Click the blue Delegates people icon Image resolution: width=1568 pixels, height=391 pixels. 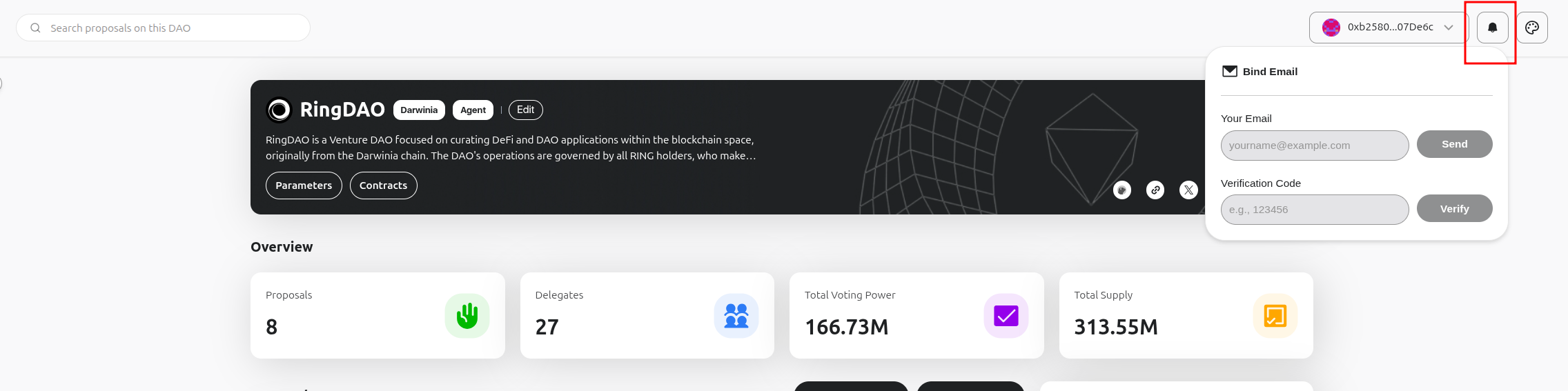click(736, 316)
